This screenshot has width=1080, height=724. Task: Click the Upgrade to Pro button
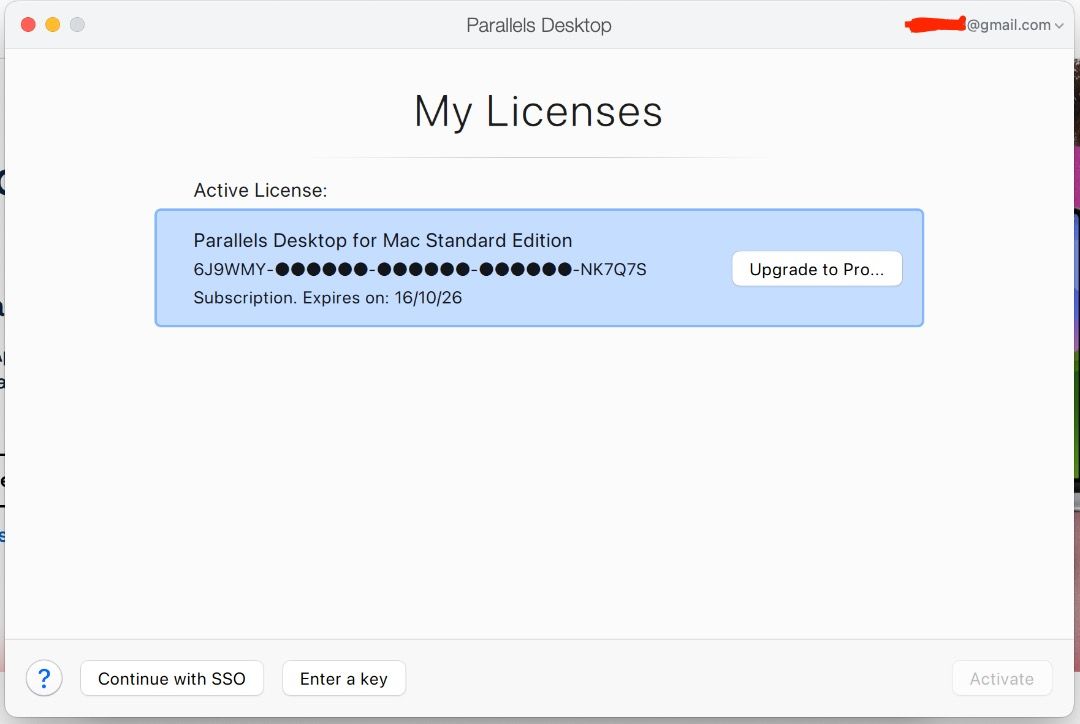click(x=816, y=269)
